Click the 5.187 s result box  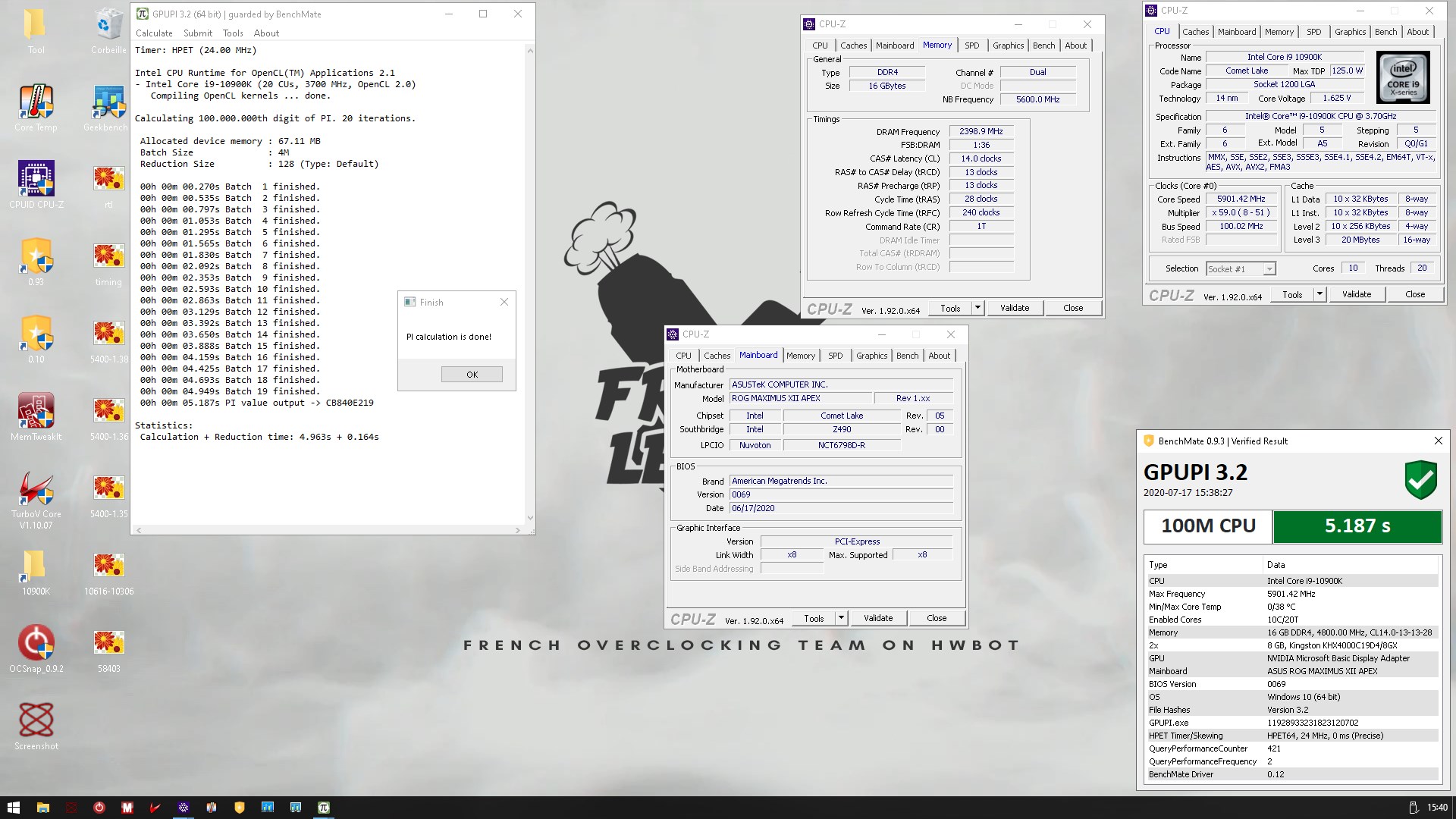coord(1357,526)
